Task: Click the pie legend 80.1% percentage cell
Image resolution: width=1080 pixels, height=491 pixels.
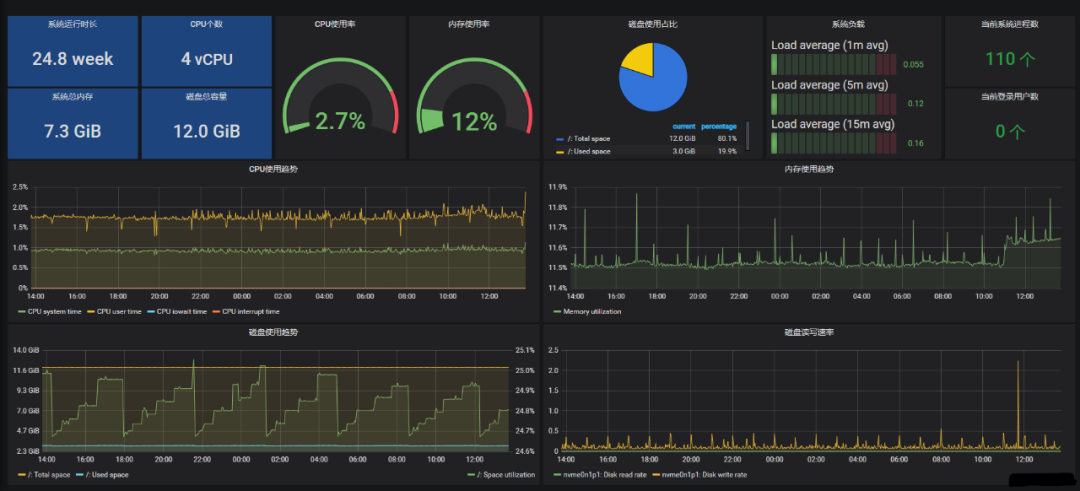Action: click(x=727, y=138)
